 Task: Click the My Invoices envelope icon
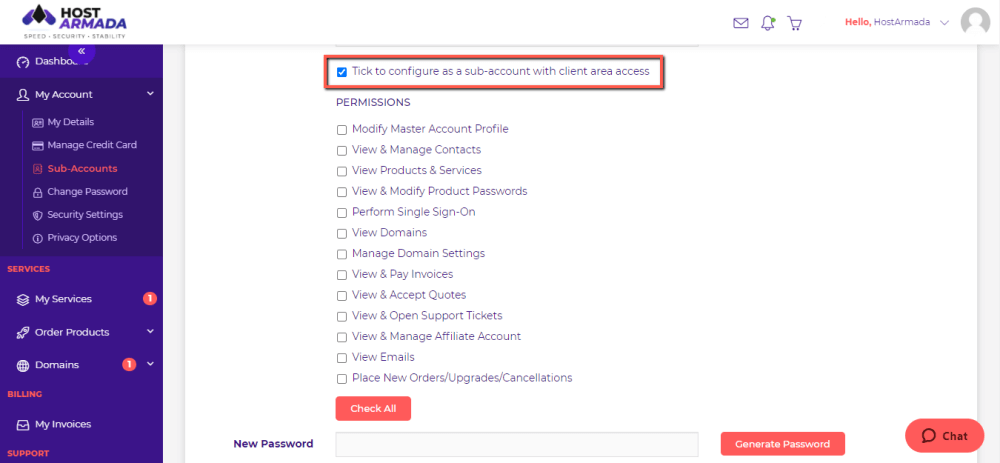[23, 424]
